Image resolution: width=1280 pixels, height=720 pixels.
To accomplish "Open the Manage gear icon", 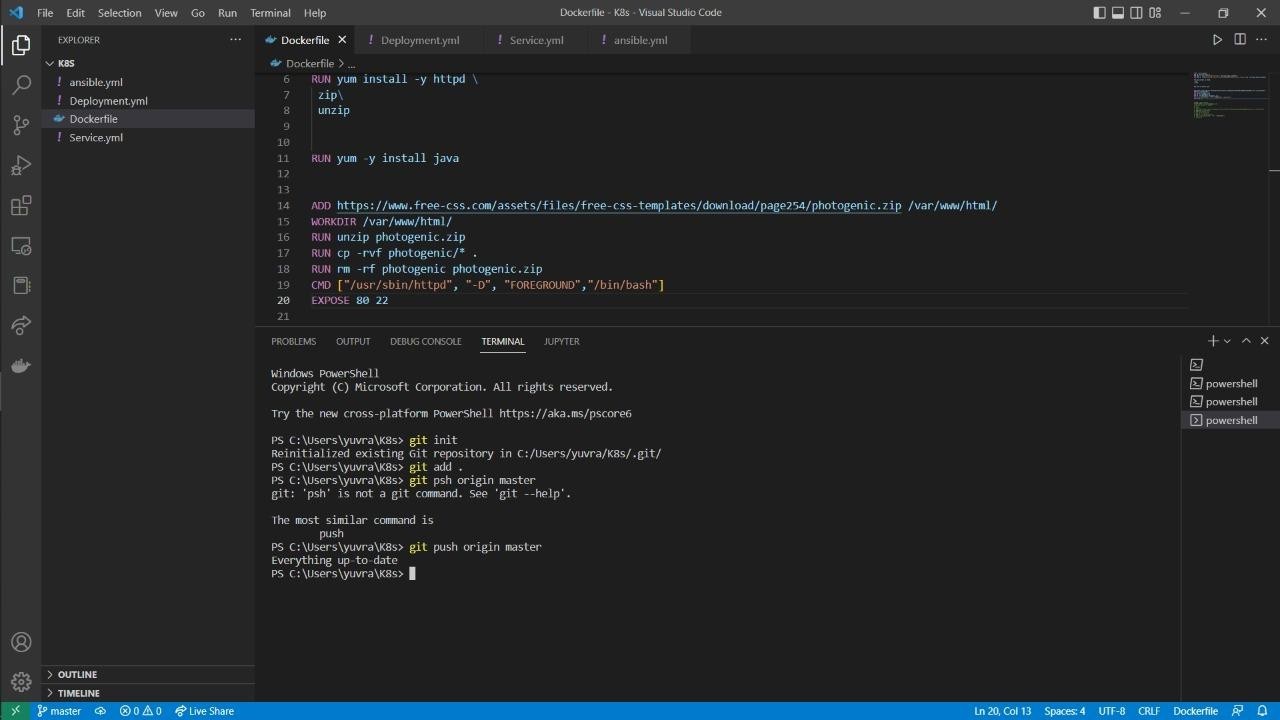I will coord(21,682).
